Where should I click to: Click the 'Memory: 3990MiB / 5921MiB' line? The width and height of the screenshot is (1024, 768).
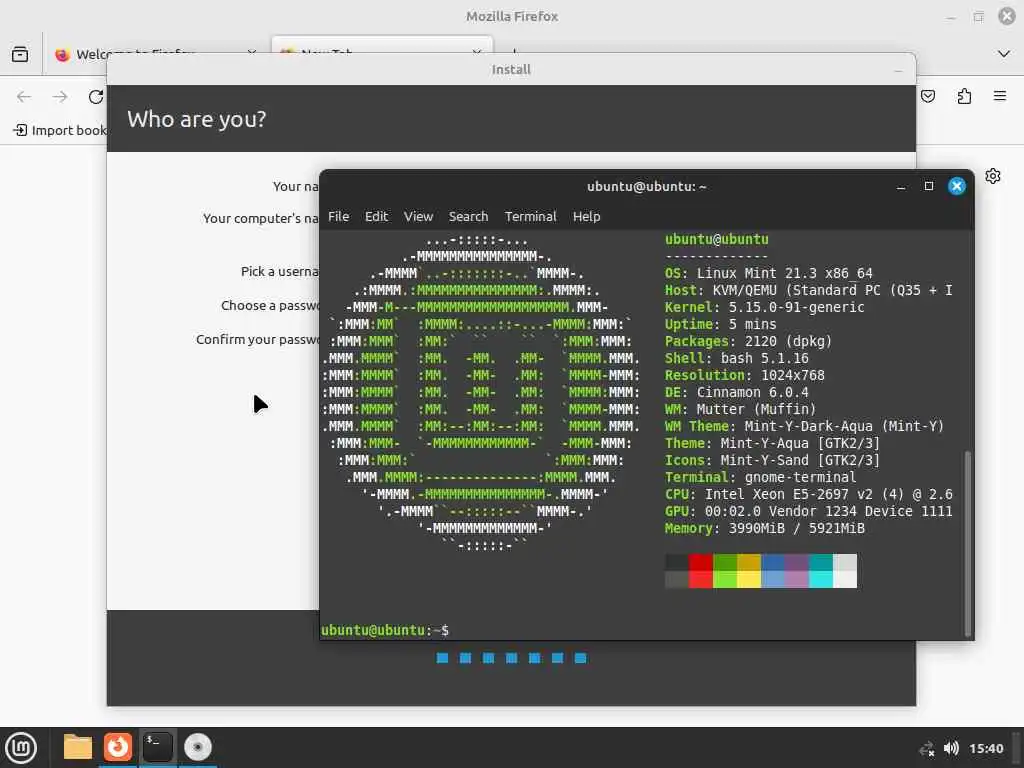pyautogui.click(x=765, y=528)
